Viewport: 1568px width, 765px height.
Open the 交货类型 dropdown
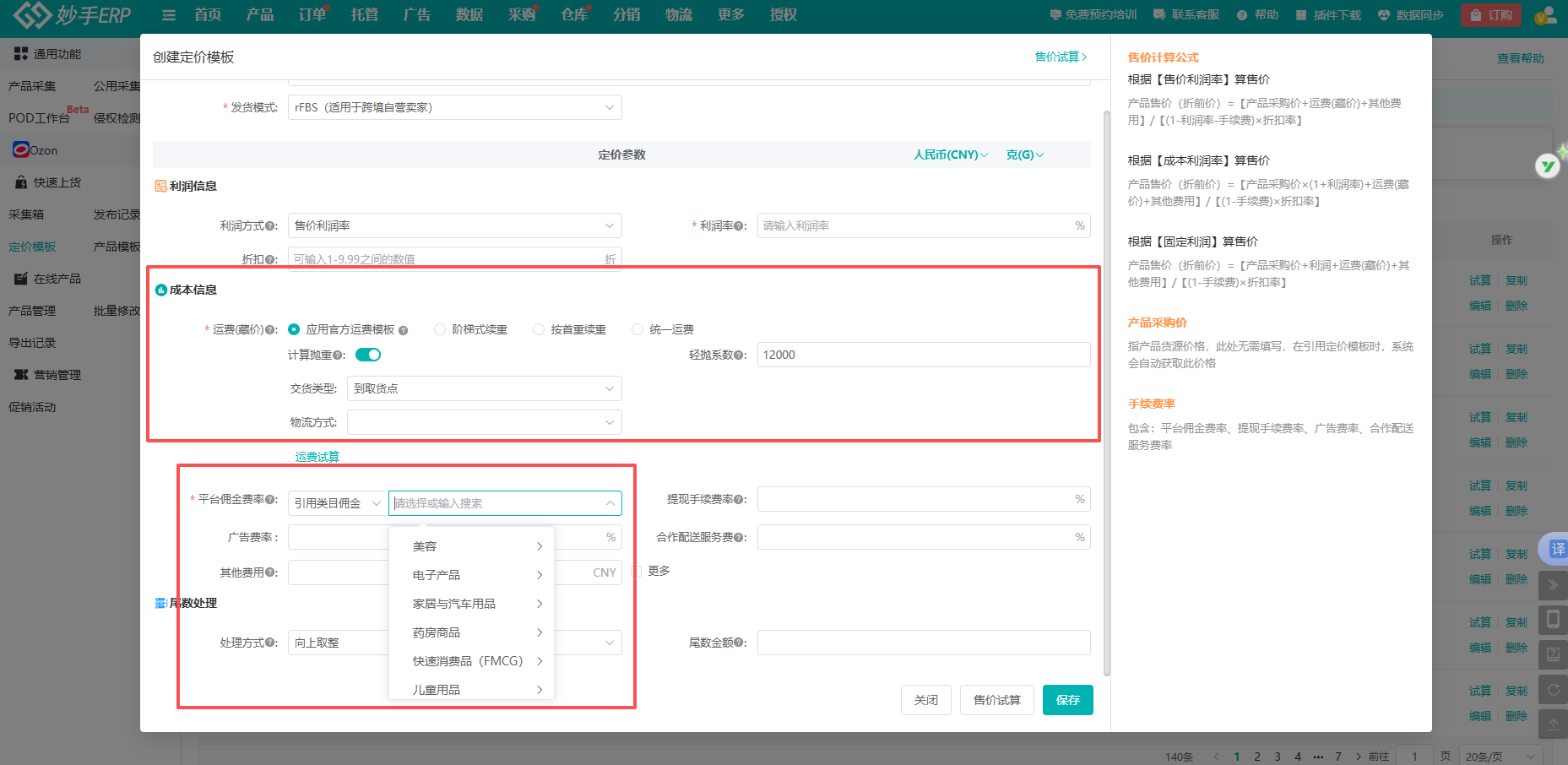pyautogui.click(x=484, y=388)
